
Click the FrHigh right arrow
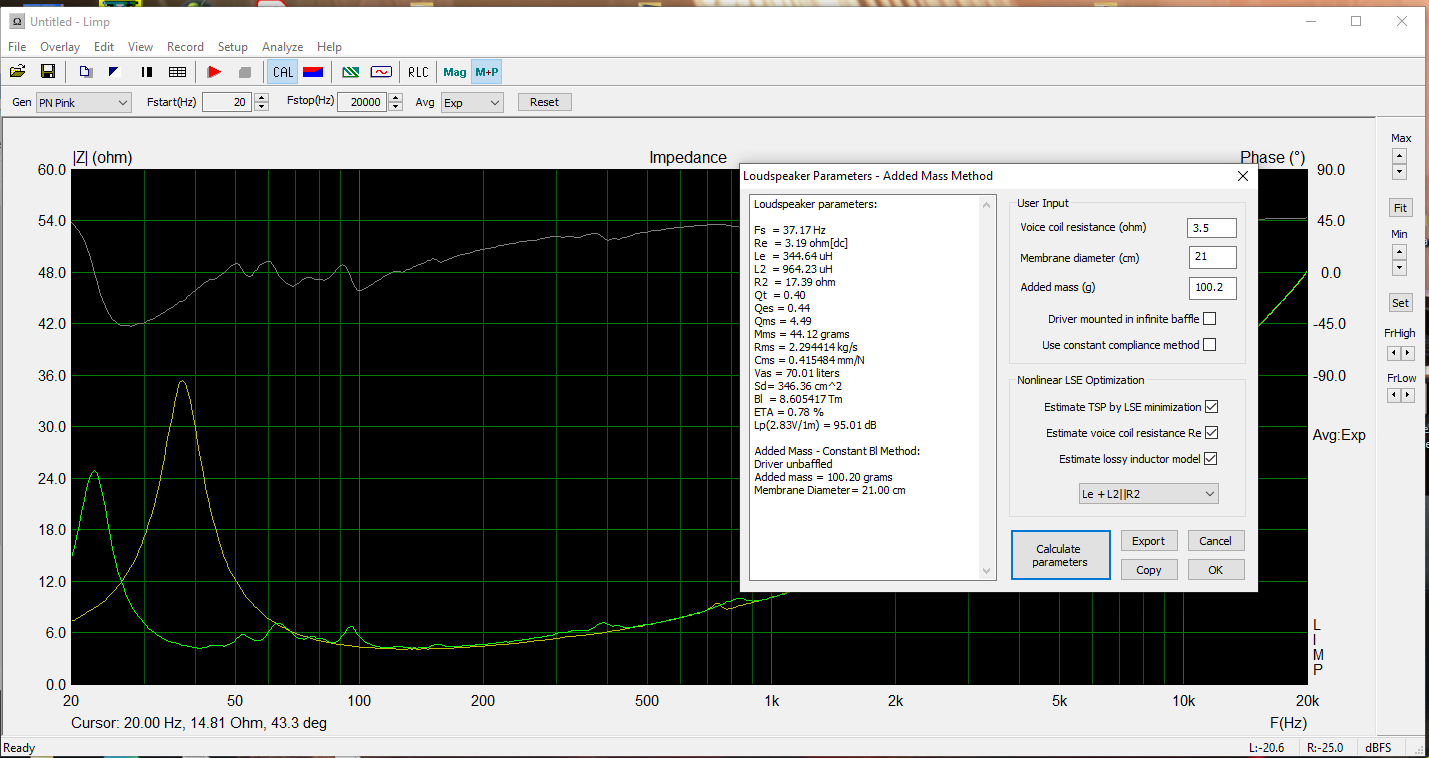[1408, 353]
